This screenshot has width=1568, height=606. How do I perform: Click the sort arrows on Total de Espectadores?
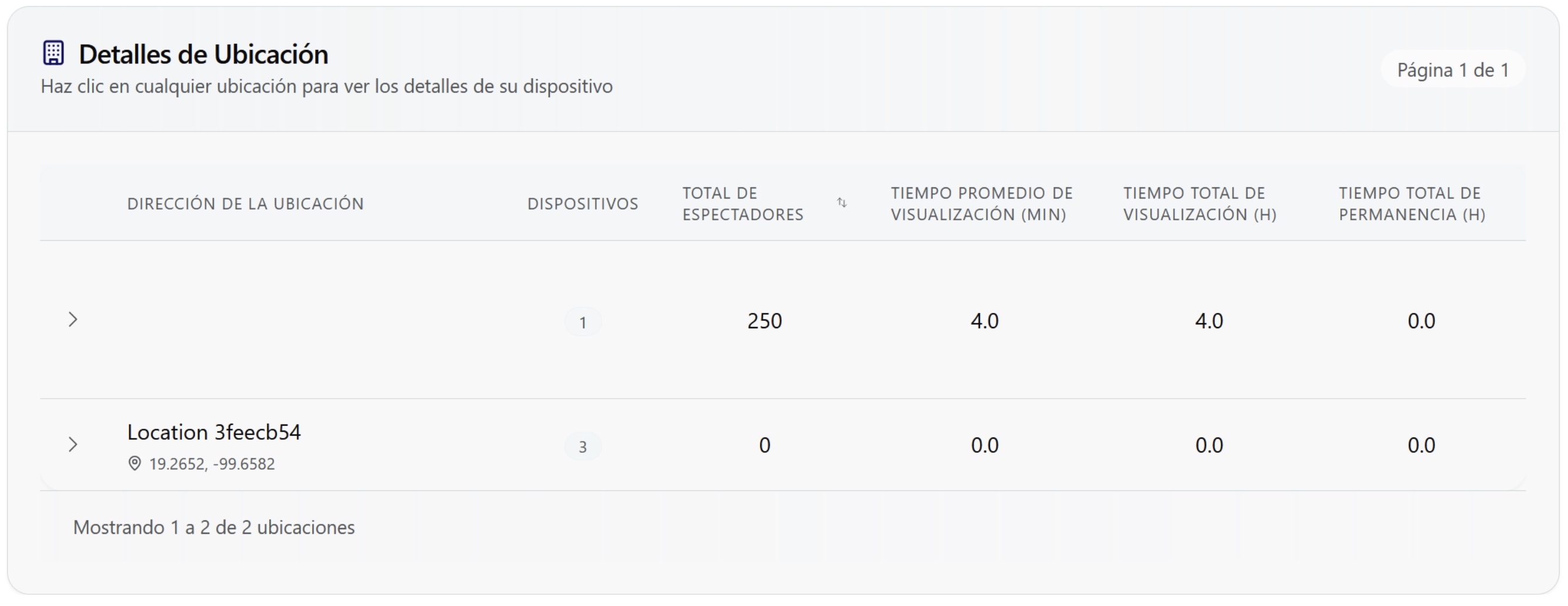tap(843, 203)
